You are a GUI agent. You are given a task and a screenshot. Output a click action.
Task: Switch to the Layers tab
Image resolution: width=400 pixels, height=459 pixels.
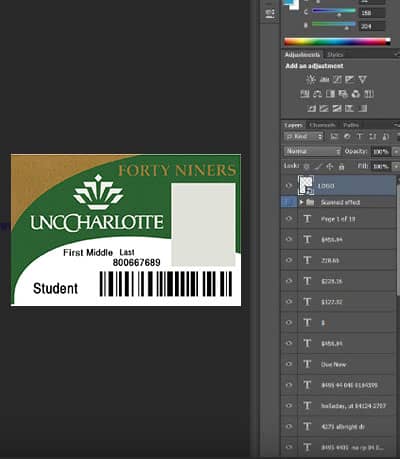293,125
